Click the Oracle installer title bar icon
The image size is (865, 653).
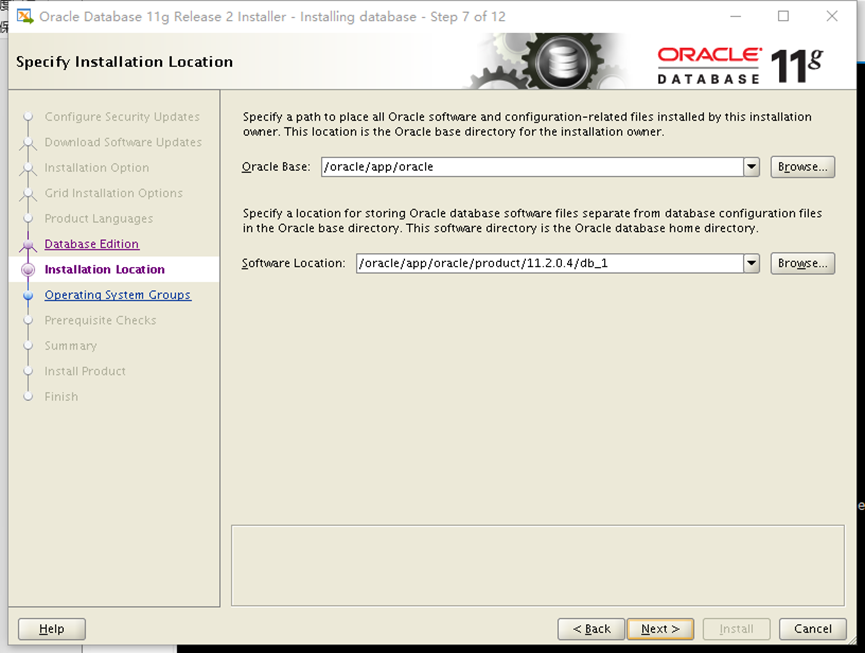point(25,16)
